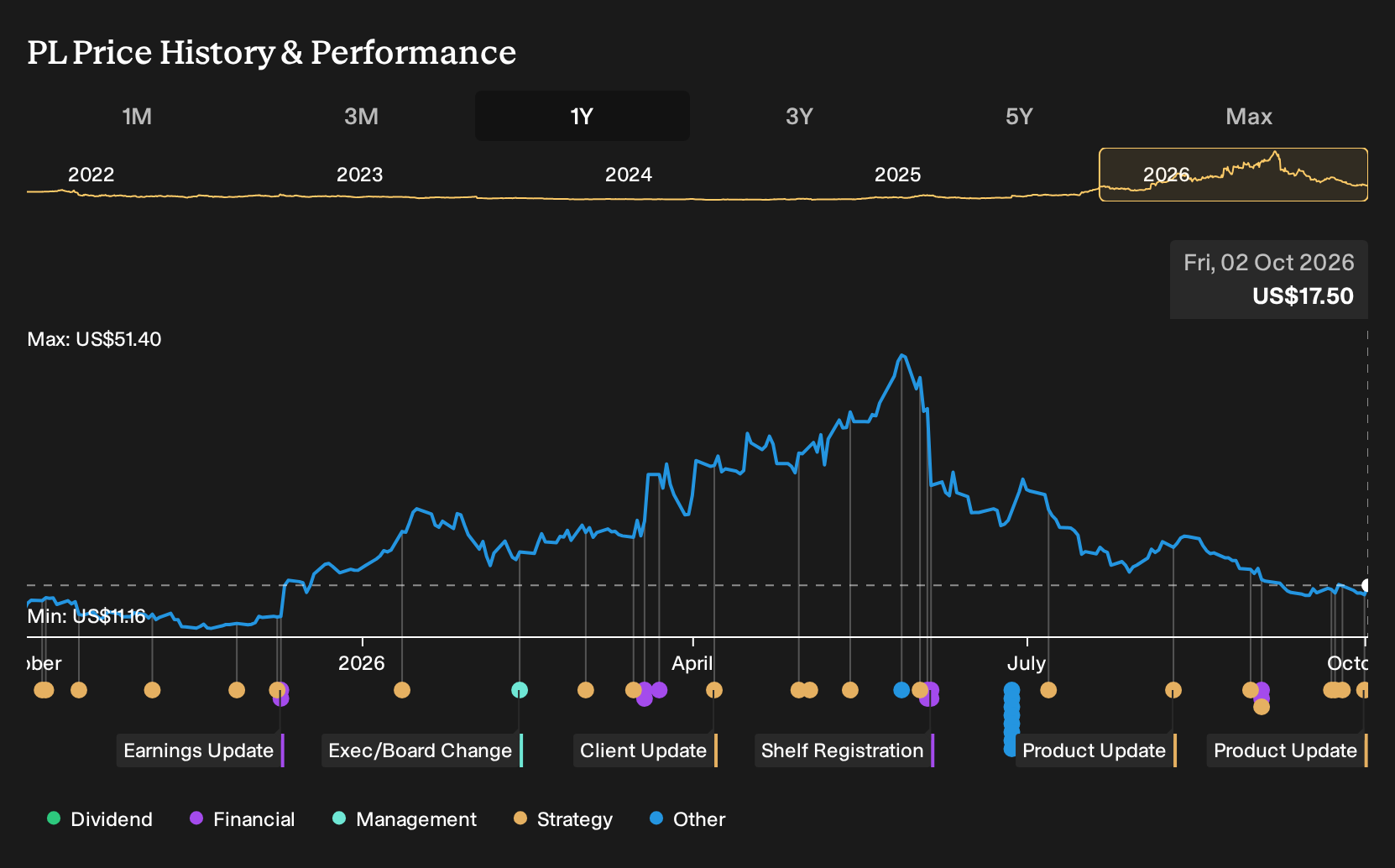Toggle the Management legend item
1395x868 pixels.
click(x=405, y=819)
